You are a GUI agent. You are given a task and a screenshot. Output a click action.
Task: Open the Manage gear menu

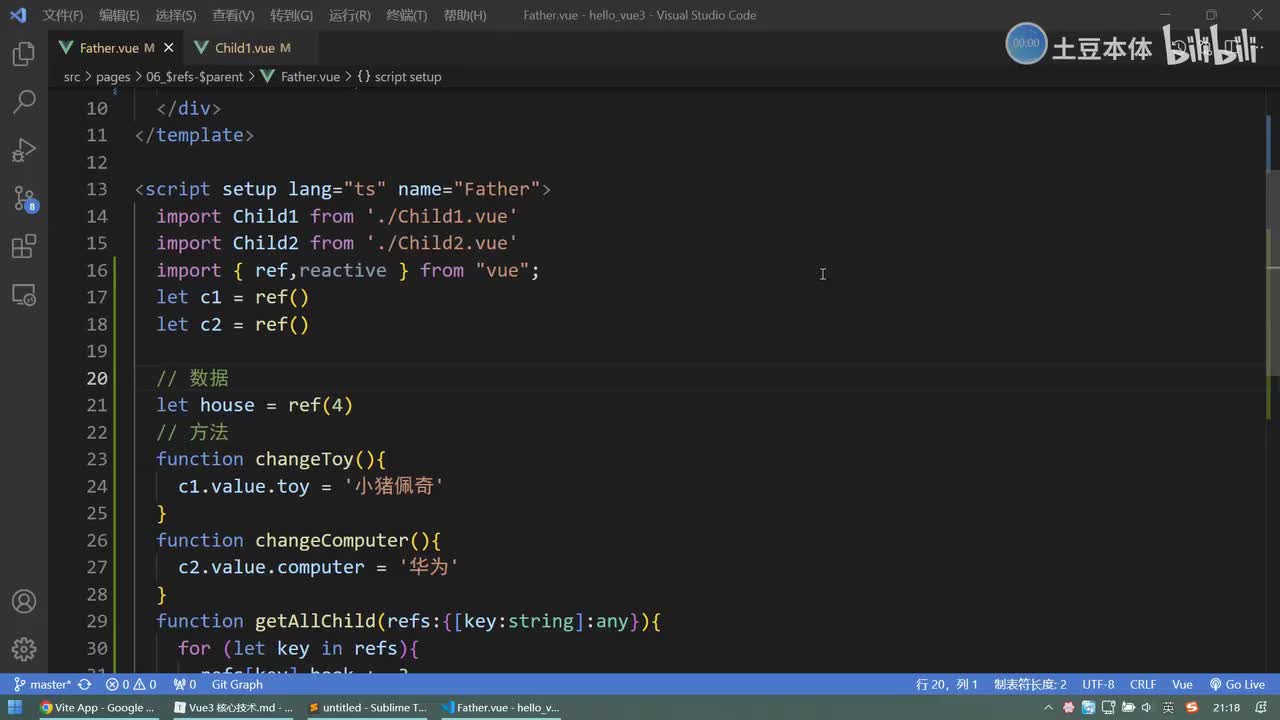click(24, 649)
